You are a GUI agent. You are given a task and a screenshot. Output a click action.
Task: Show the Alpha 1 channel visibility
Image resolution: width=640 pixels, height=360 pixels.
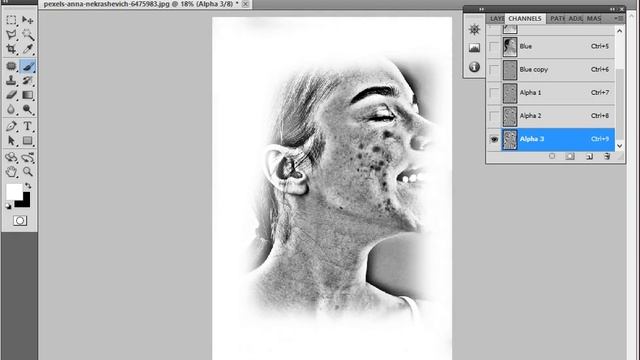click(x=494, y=93)
